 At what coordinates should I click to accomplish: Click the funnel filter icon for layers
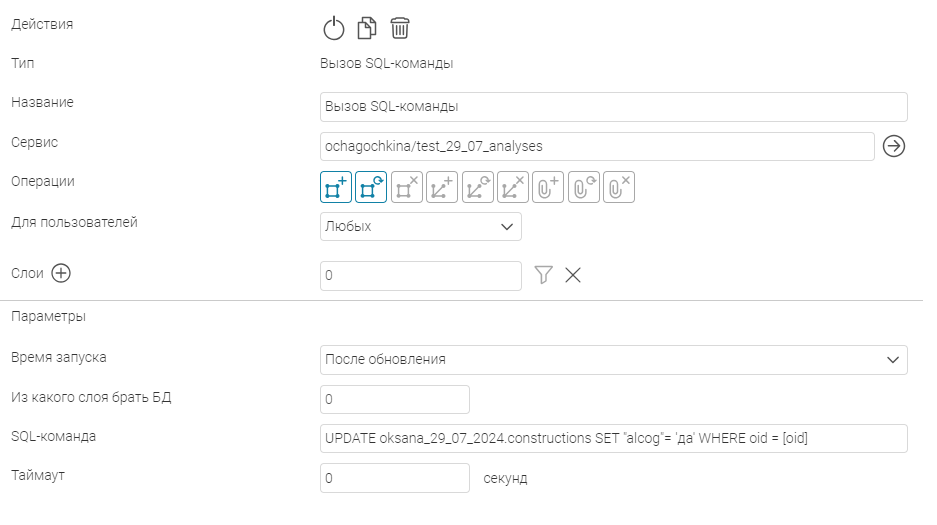click(x=543, y=275)
